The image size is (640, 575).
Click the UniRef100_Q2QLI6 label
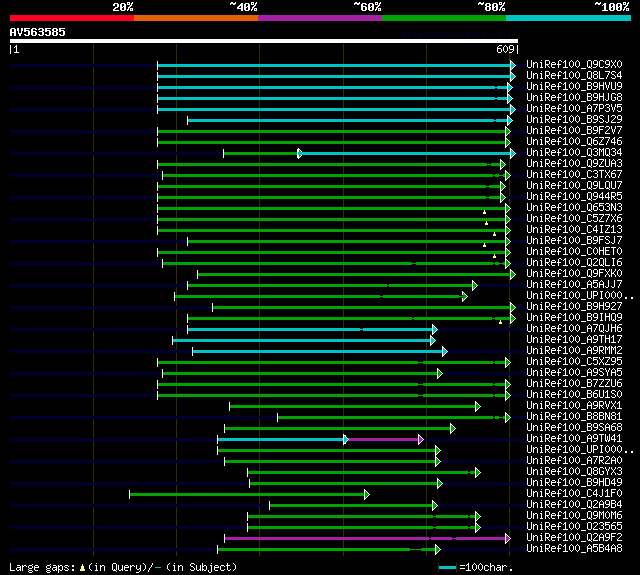point(574,263)
